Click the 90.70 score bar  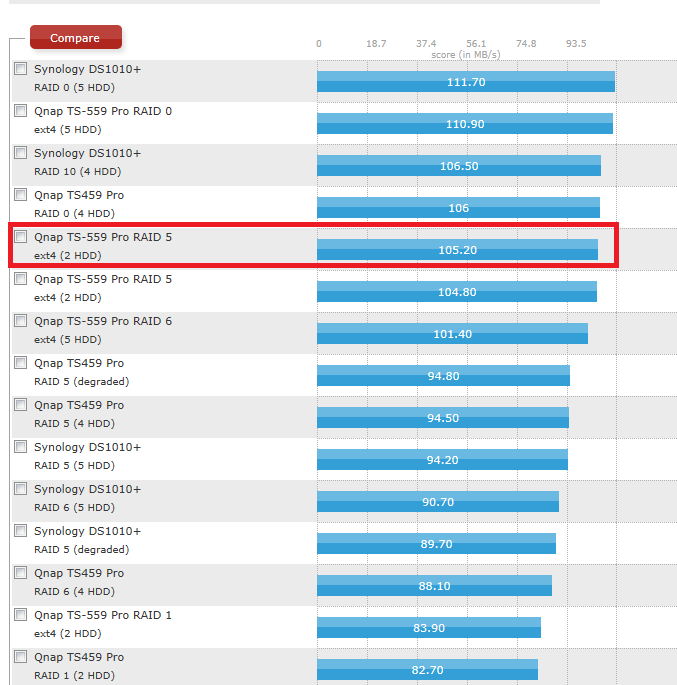coord(438,502)
